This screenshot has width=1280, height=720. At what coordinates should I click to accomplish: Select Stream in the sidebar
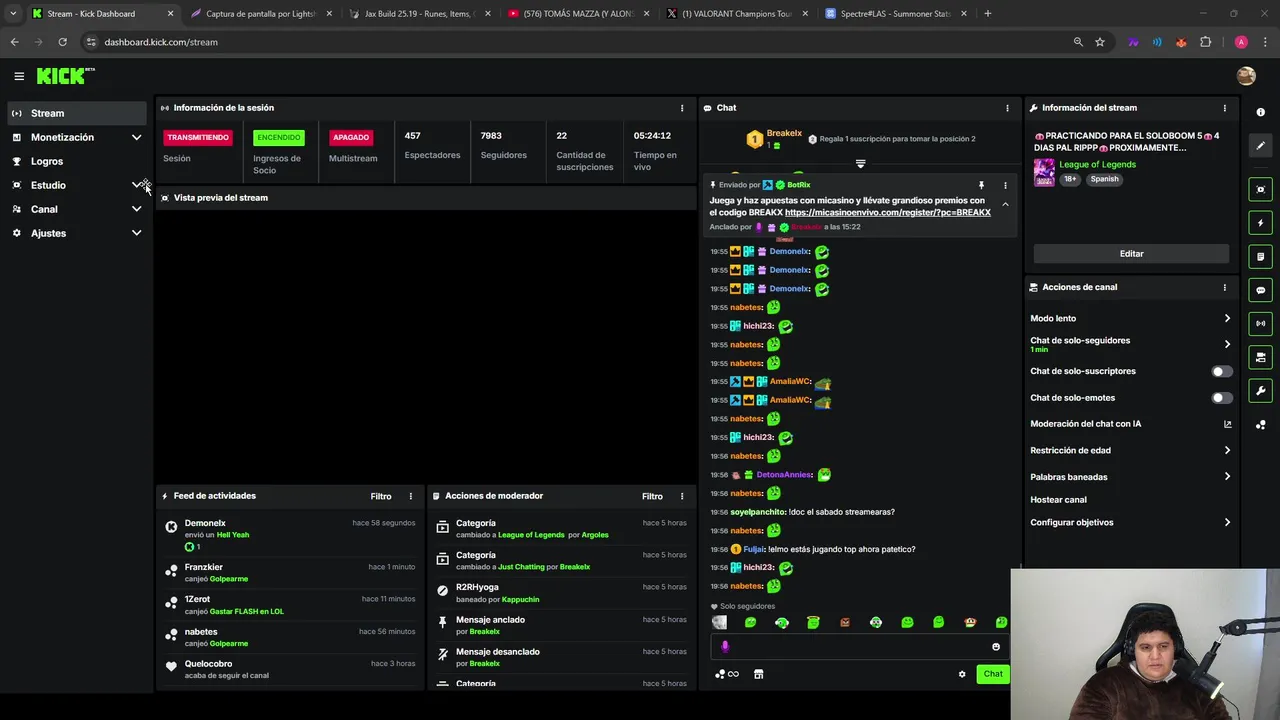(x=77, y=113)
